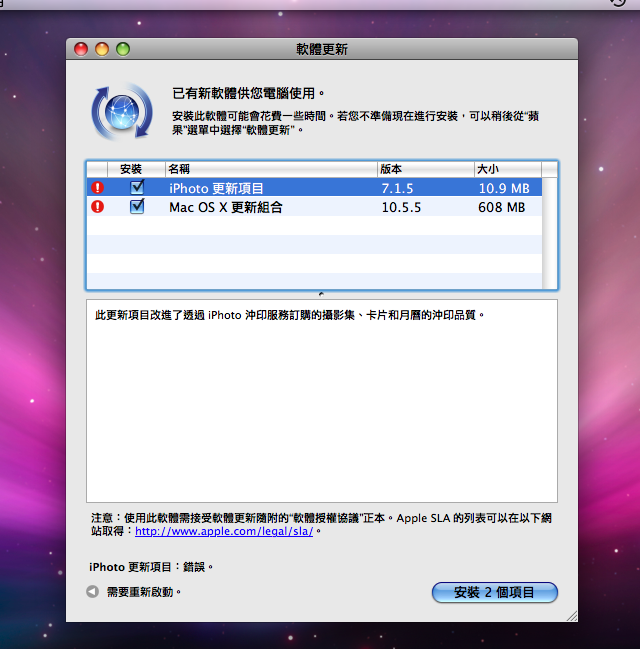
Task: Click the 需要重新啟動 label
Action: (144, 592)
